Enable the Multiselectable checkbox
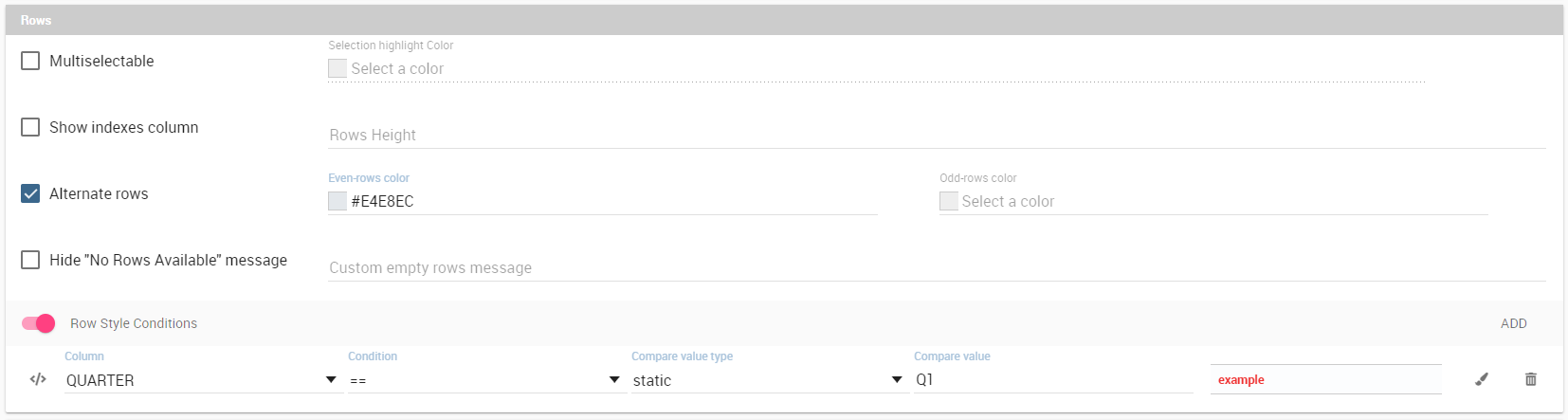 pyautogui.click(x=30, y=61)
